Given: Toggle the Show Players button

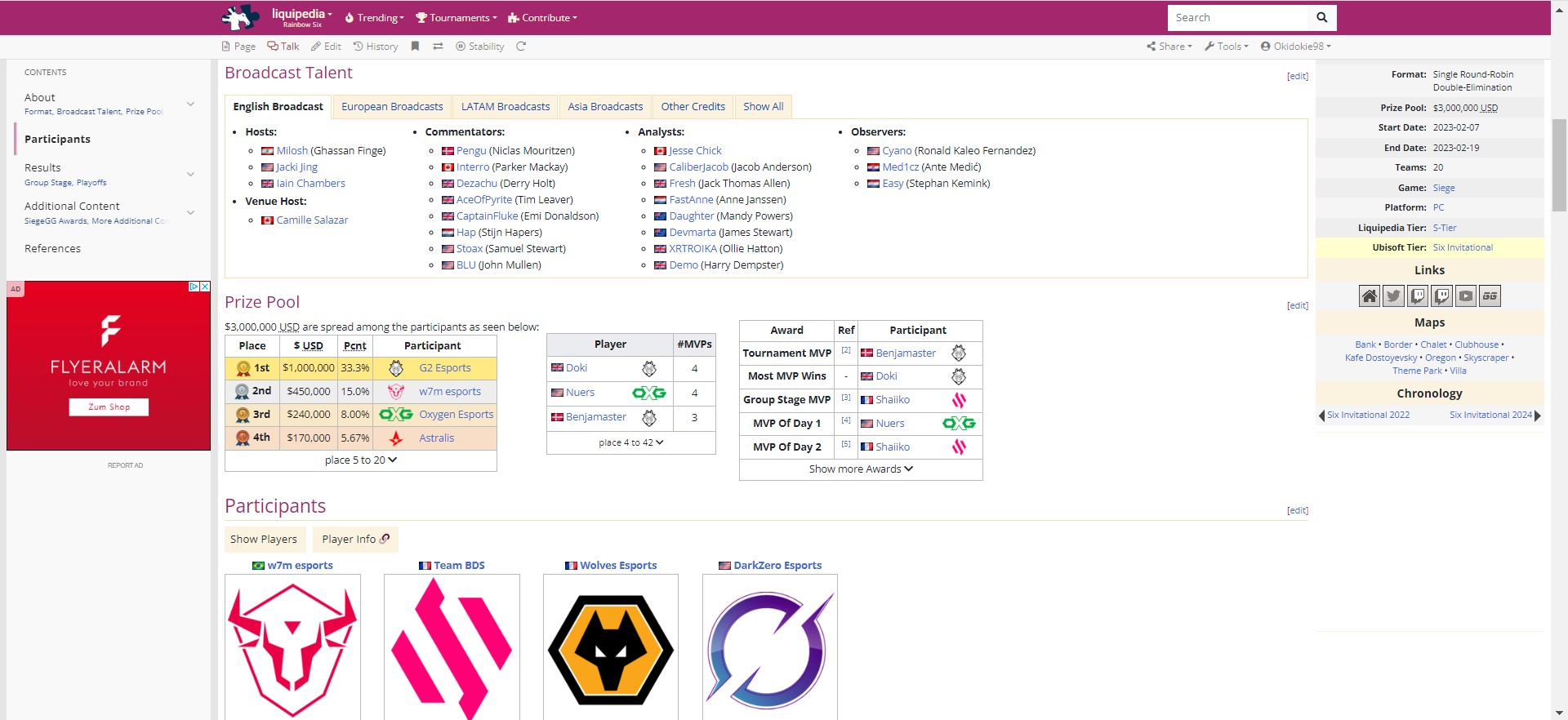Looking at the screenshot, I should 264,539.
